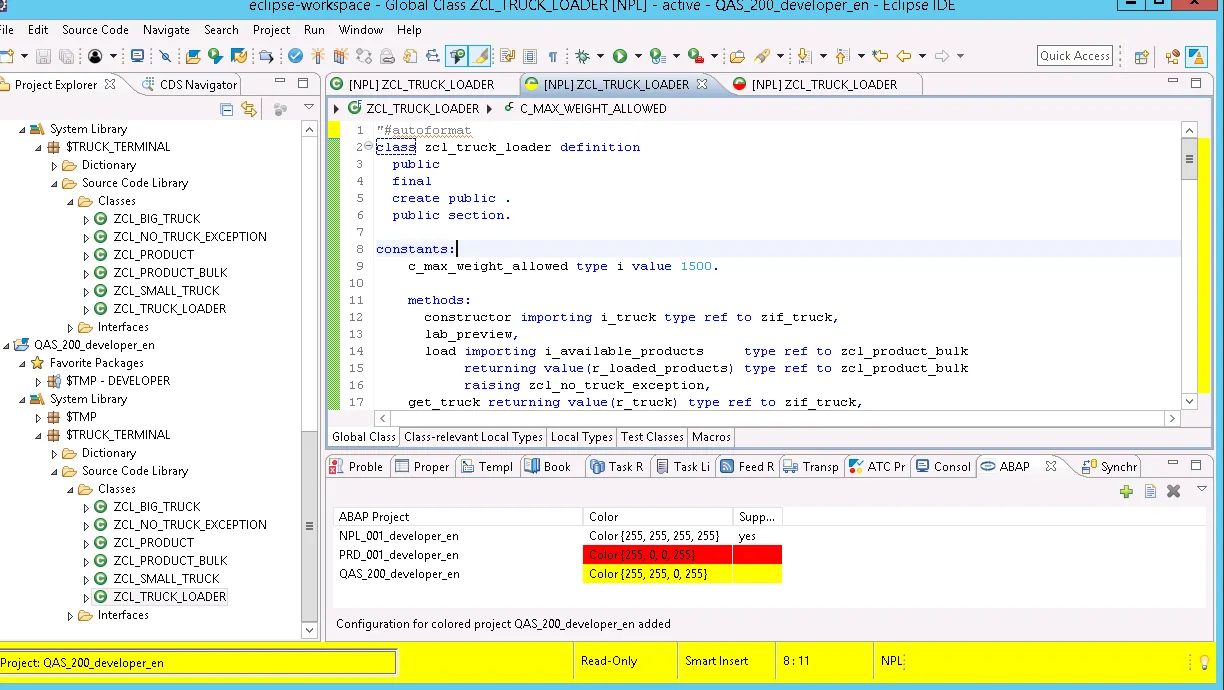This screenshot has width=1224, height=690.
Task: Click the editor vertical scrollbar thumb
Action: coord(1189,160)
